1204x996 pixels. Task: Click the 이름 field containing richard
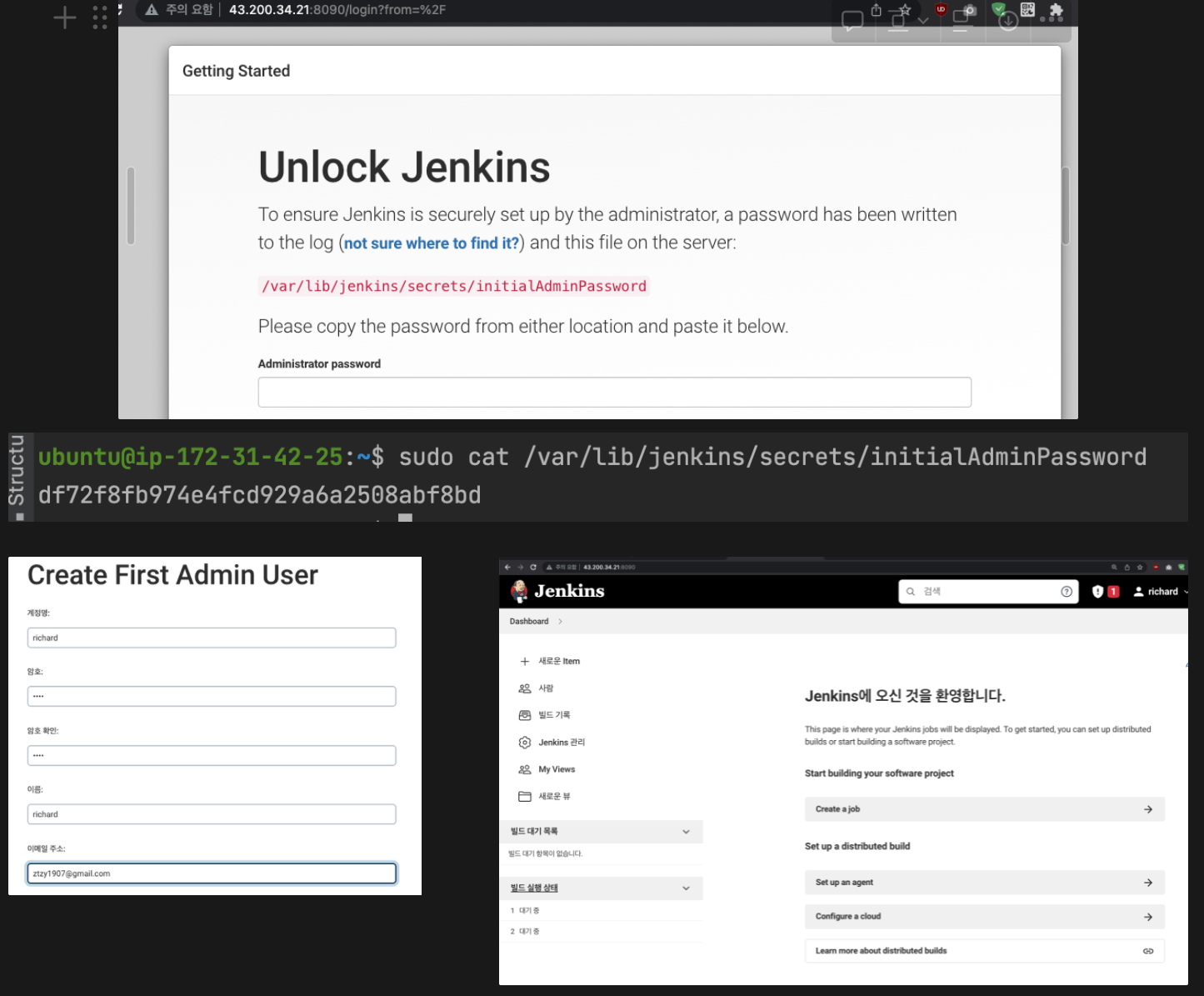click(x=212, y=814)
